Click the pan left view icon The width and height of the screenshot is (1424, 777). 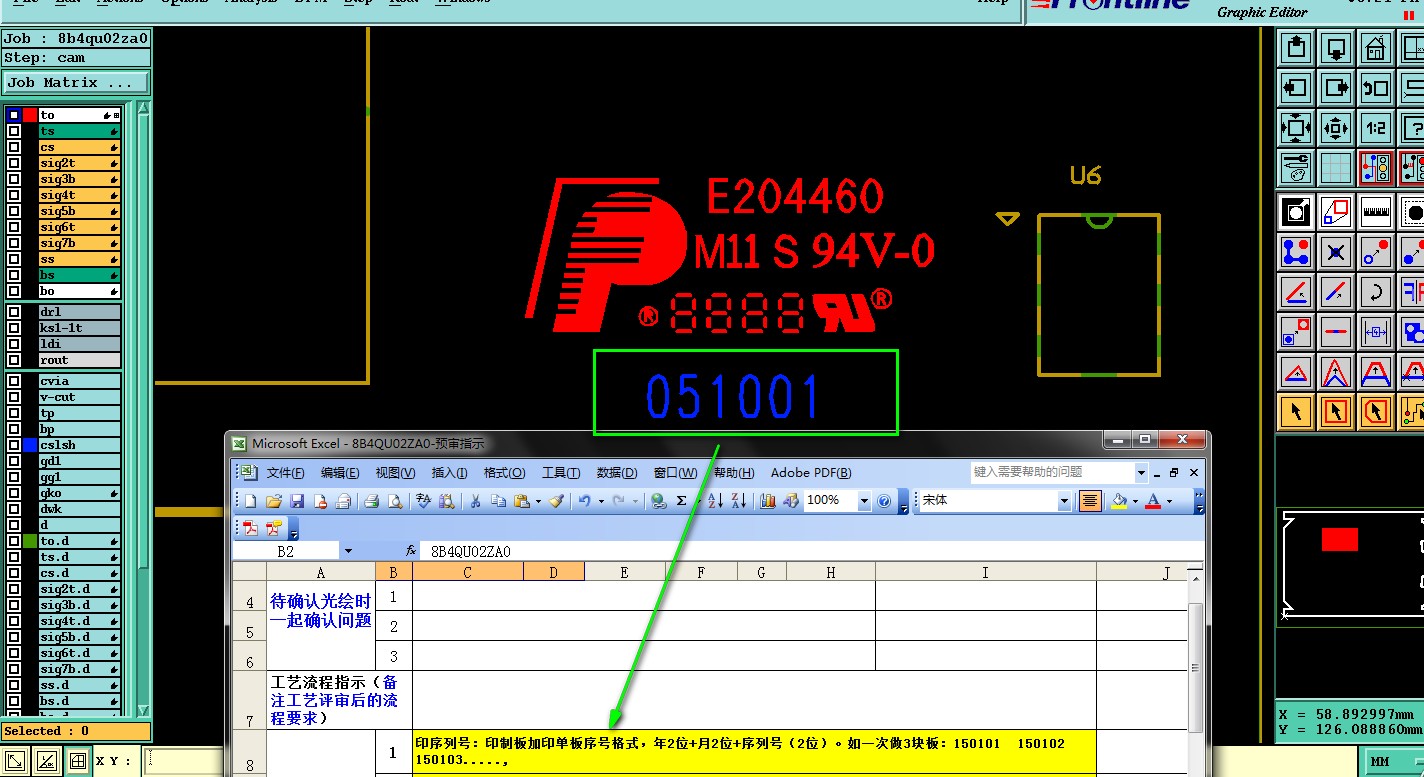pos(1296,88)
